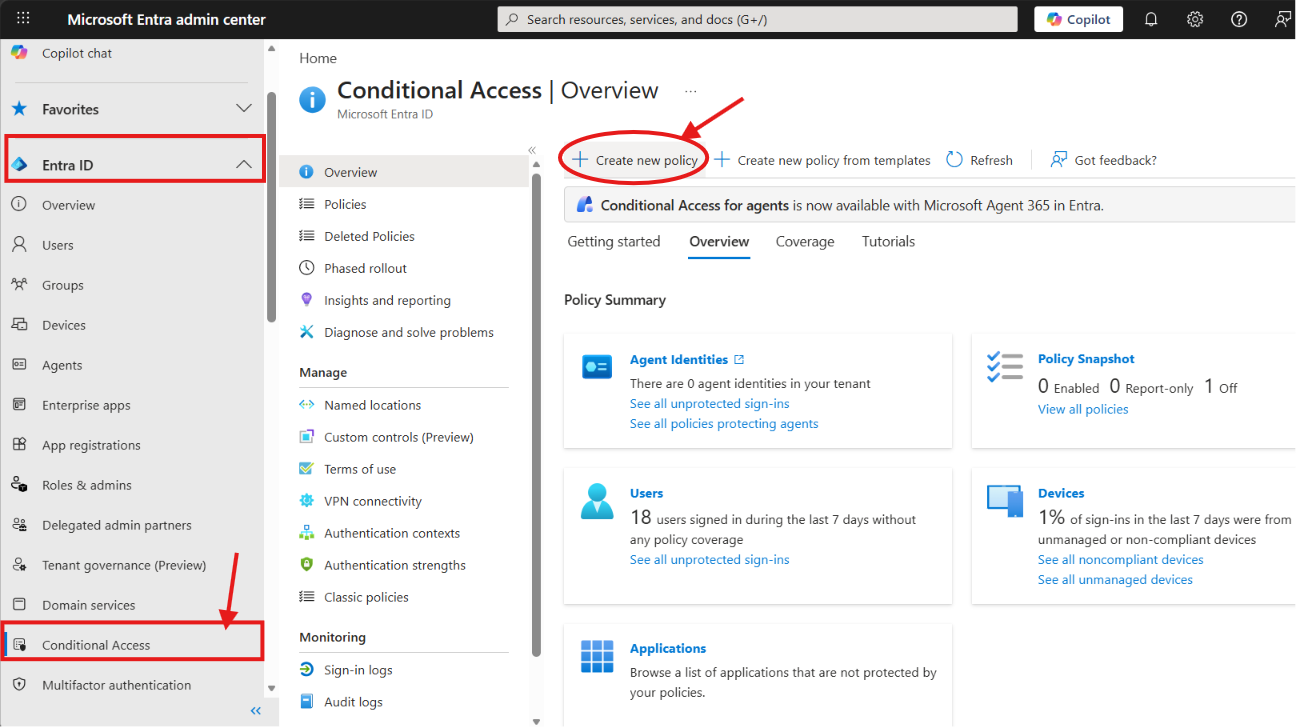
Task: Click Create new policy
Action: point(635,160)
